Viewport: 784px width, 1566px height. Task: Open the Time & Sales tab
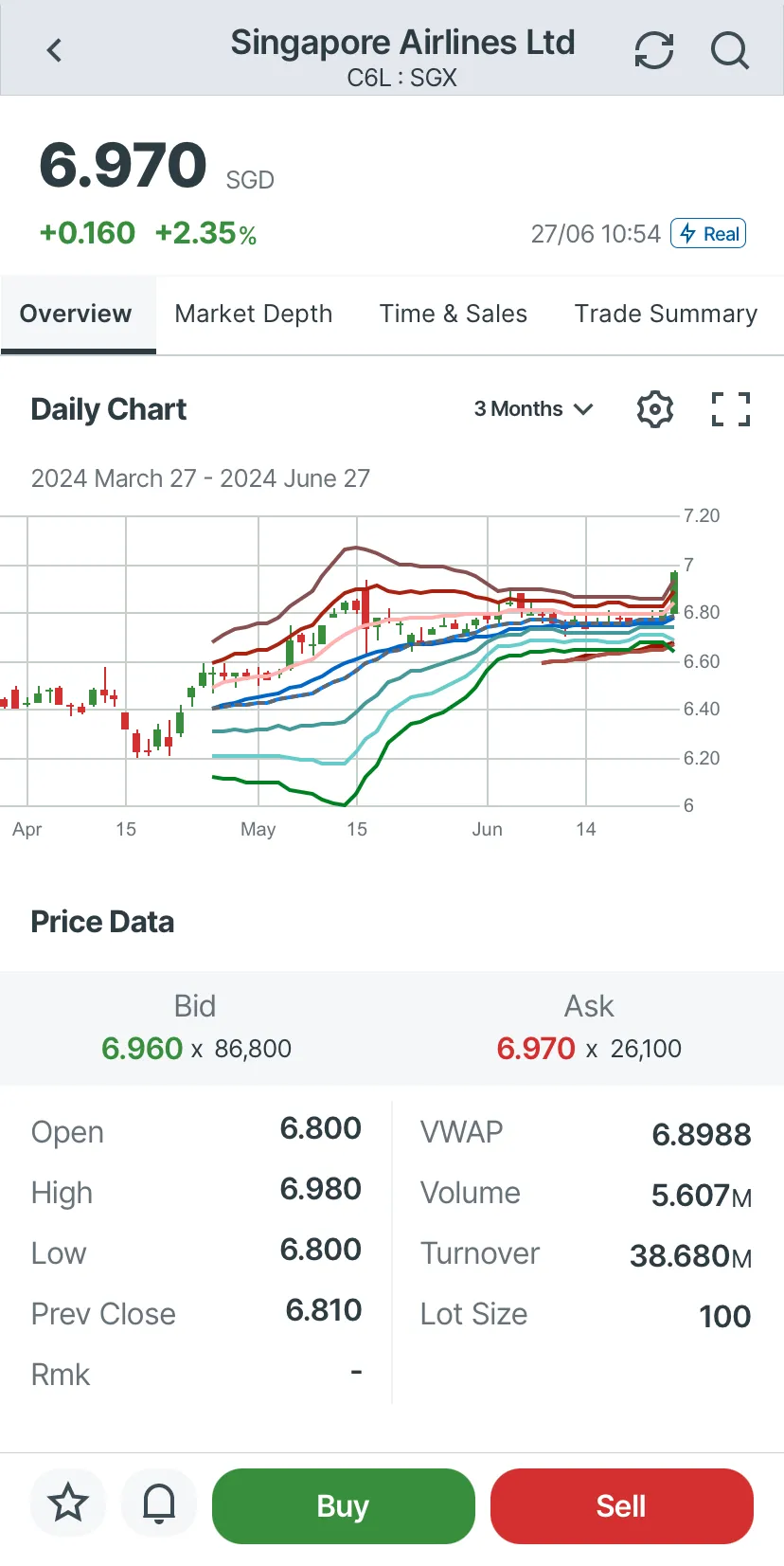[454, 314]
